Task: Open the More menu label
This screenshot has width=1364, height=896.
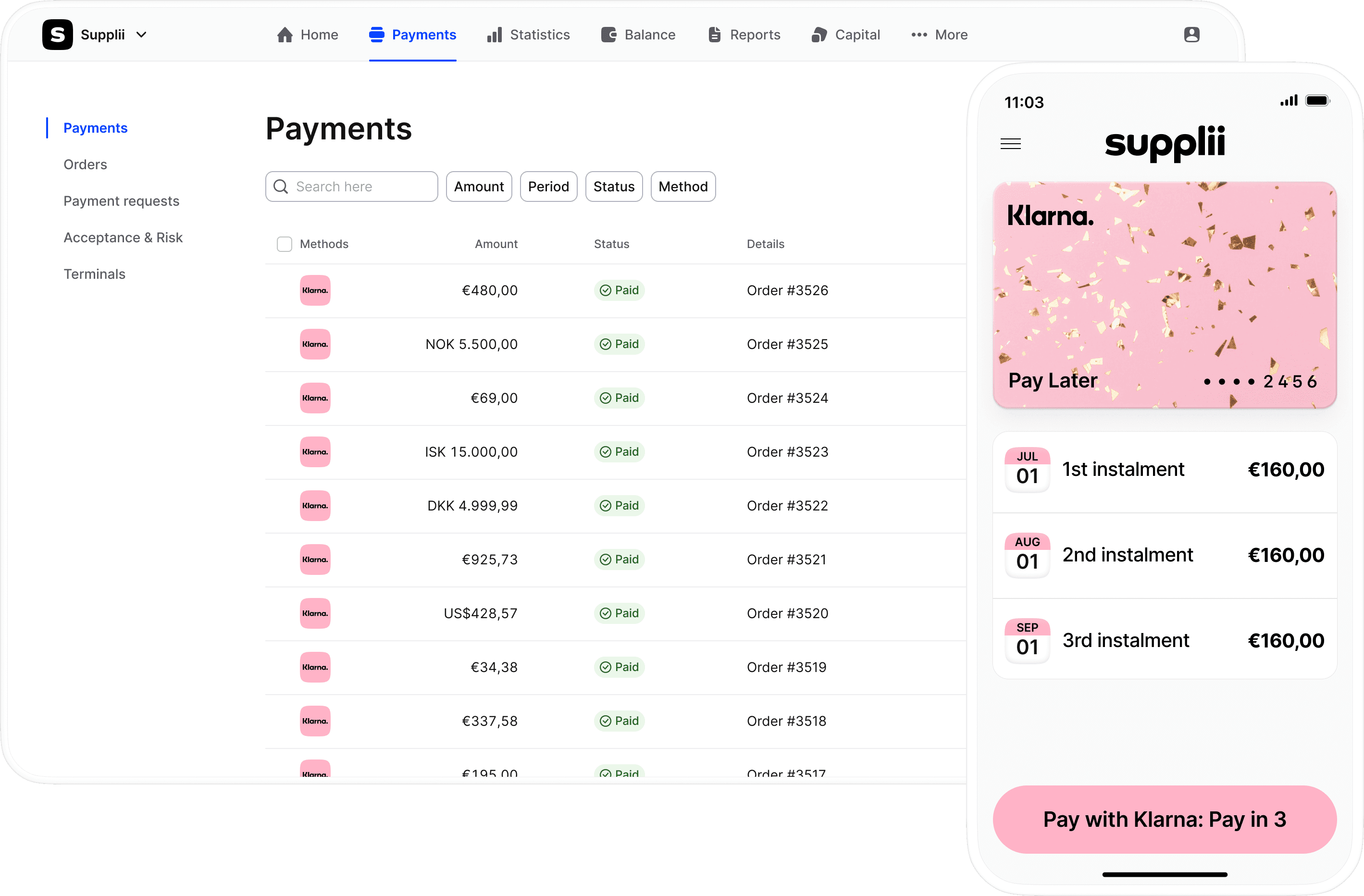Action: point(951,35)
